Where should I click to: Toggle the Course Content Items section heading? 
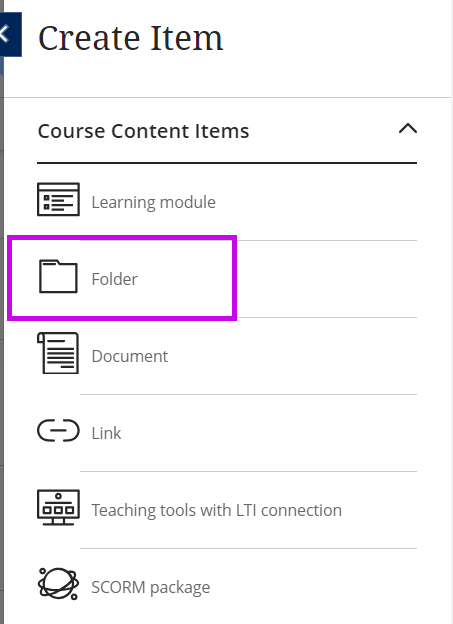[x=143, y=131]
